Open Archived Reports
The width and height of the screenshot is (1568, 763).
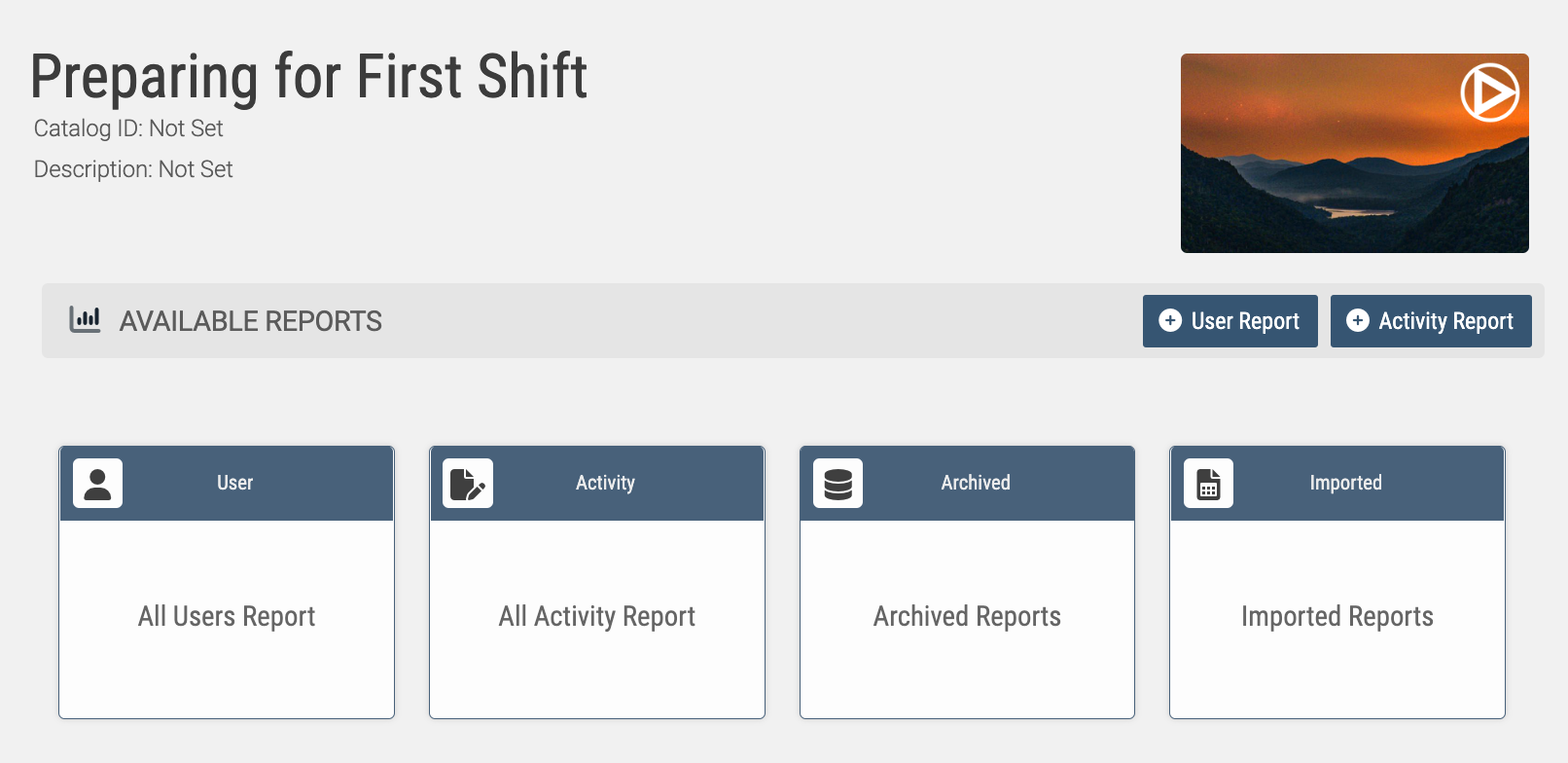[967, 617]
